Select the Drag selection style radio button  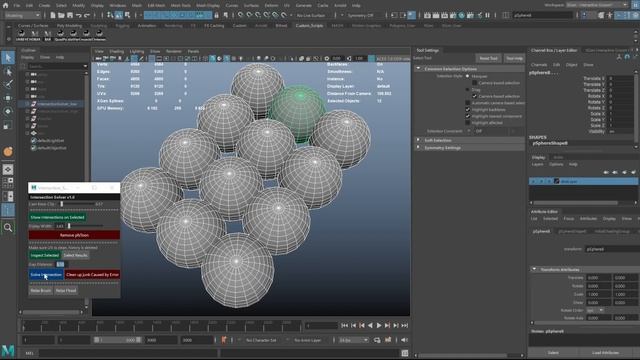pos(468,89)
